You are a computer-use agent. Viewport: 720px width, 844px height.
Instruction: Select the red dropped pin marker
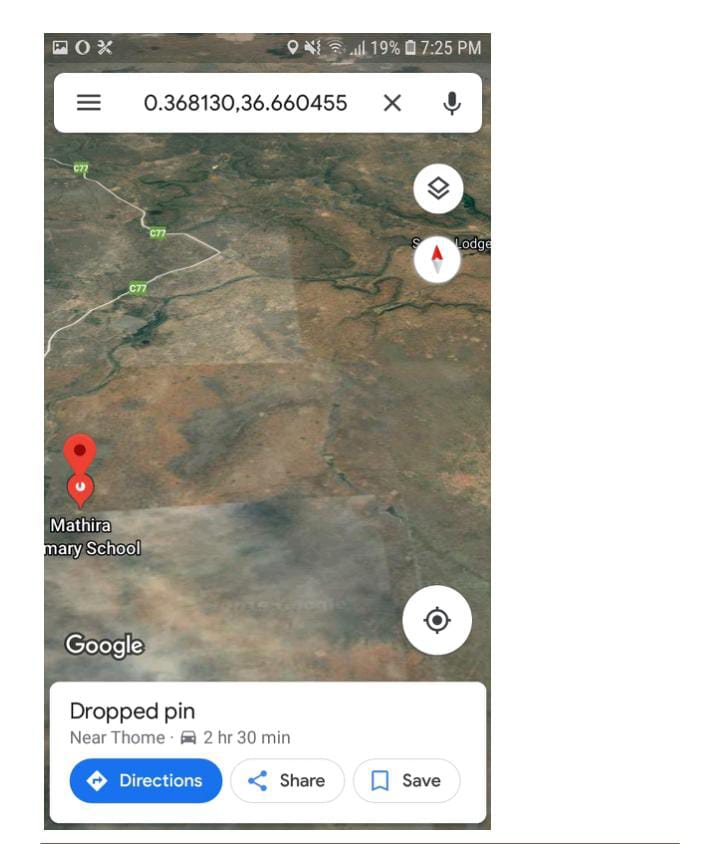(80, 453)
